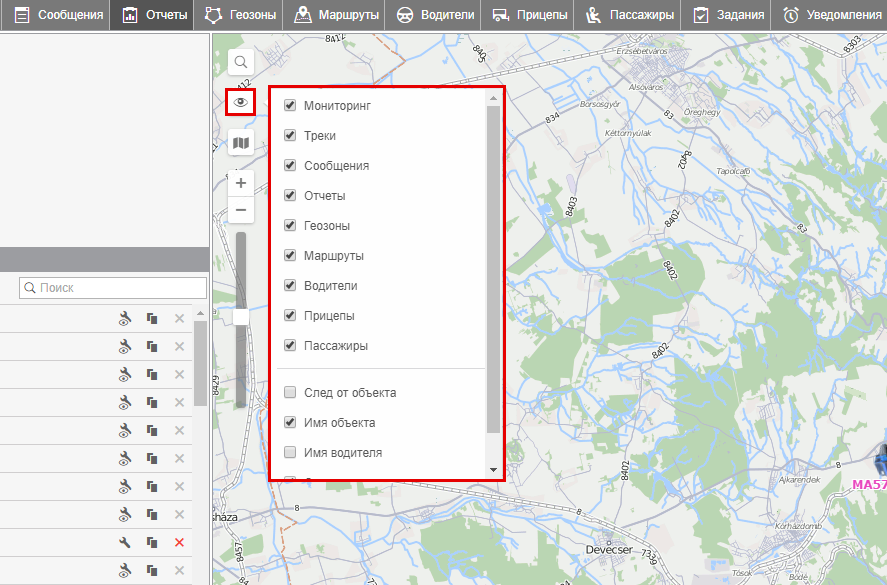Enable the Имя водителя checkbox

tap(290, 453)
